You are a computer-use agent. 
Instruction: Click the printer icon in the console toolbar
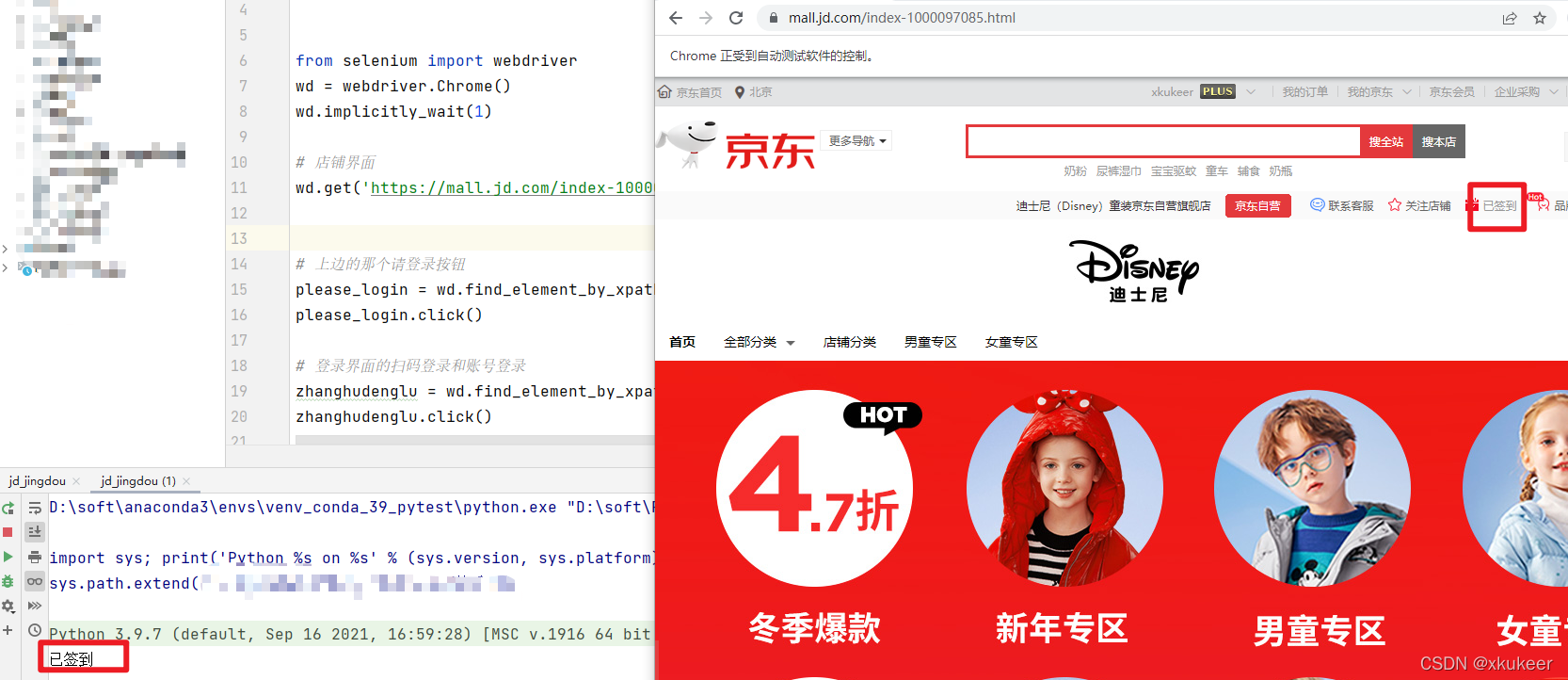35,557
